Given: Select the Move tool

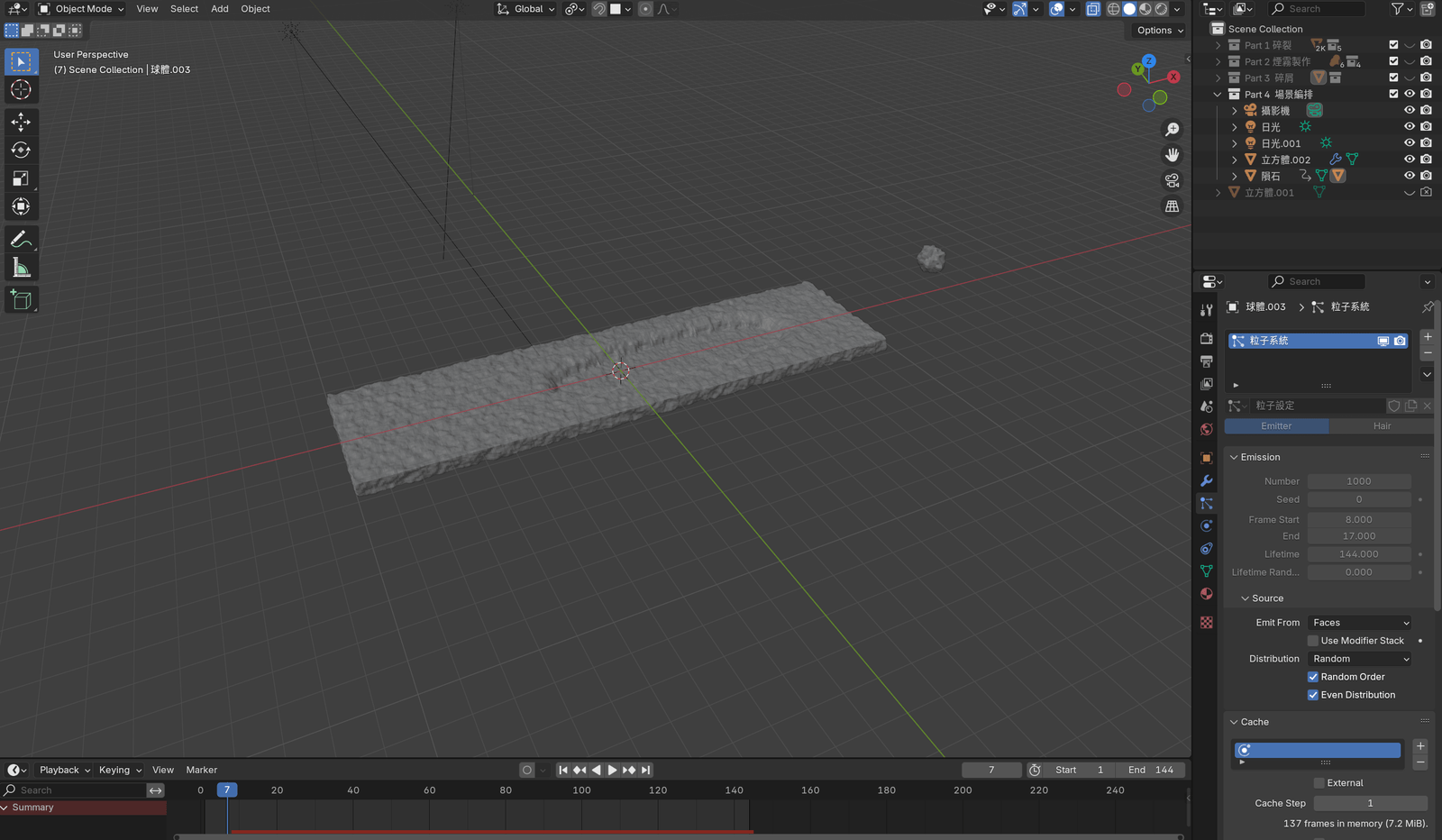Looking at the screenshot, I should pos(21,122).
